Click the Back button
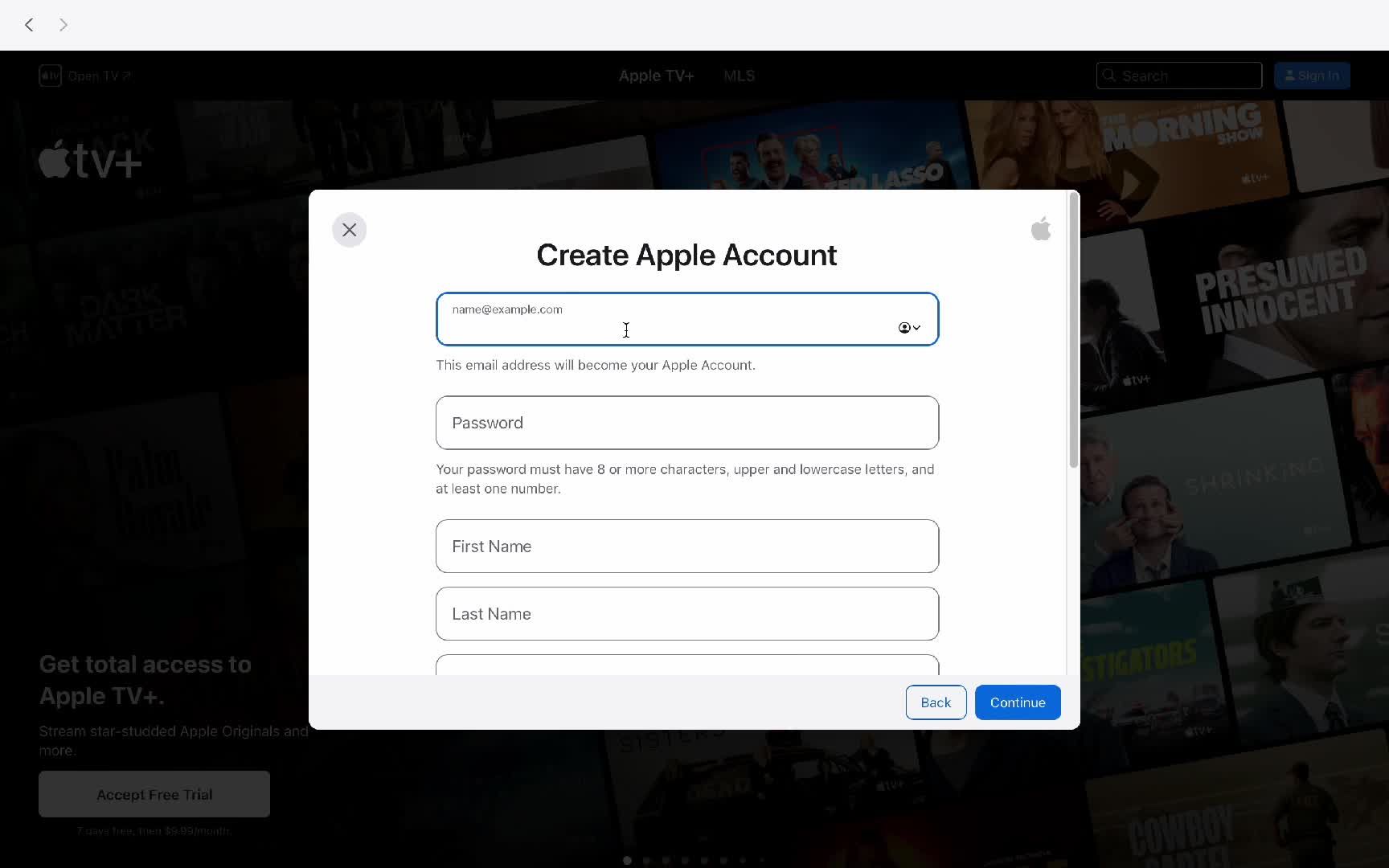 coord(936,702)
